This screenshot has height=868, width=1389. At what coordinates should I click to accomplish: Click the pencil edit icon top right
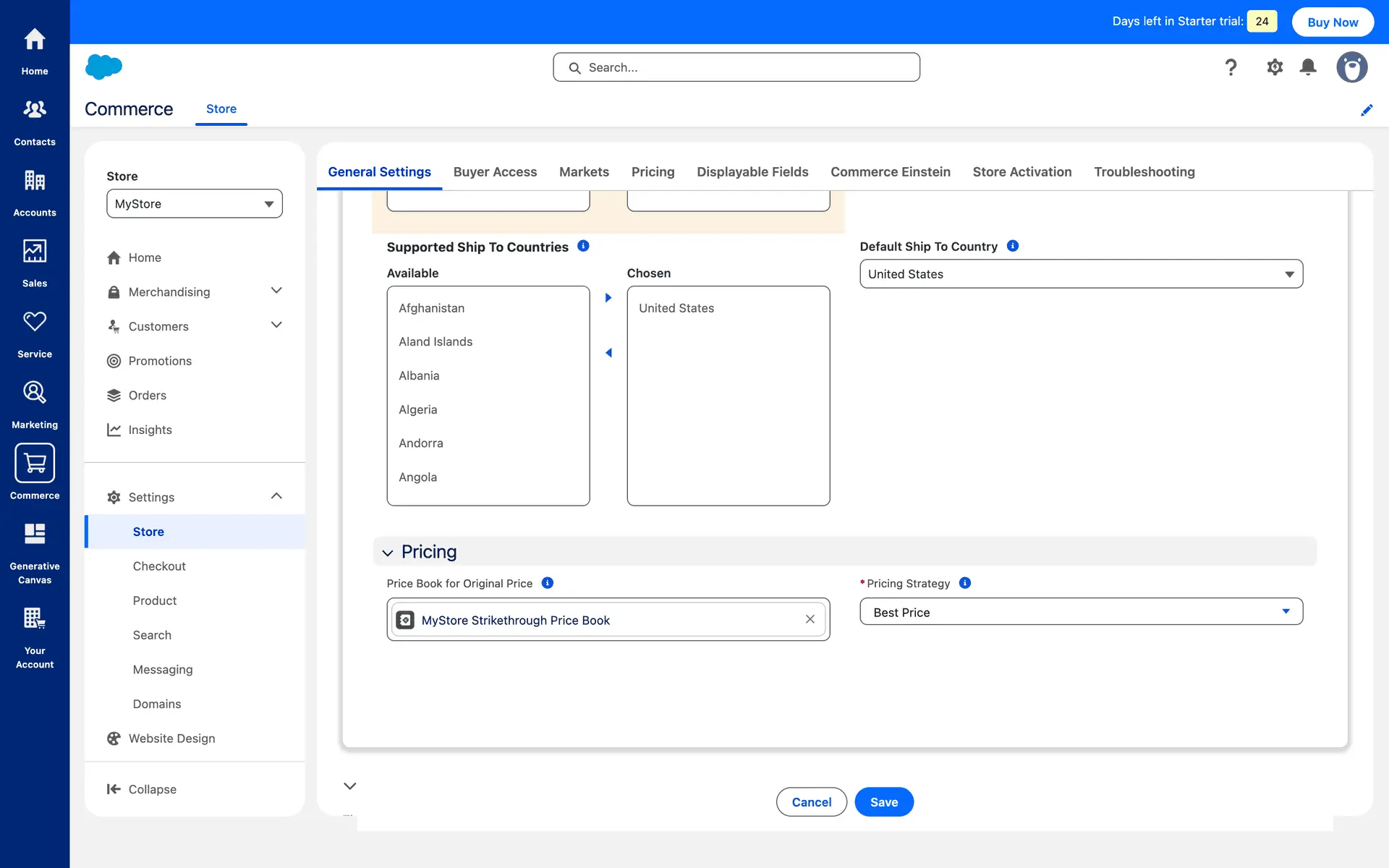tap(1366, 110)
